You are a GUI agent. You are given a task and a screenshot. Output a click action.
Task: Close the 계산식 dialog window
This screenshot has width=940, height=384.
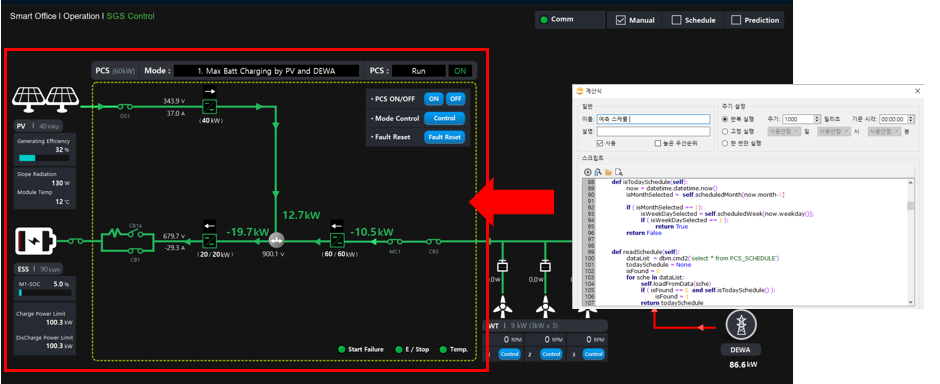pyautogui.click(x=917, y=91)
